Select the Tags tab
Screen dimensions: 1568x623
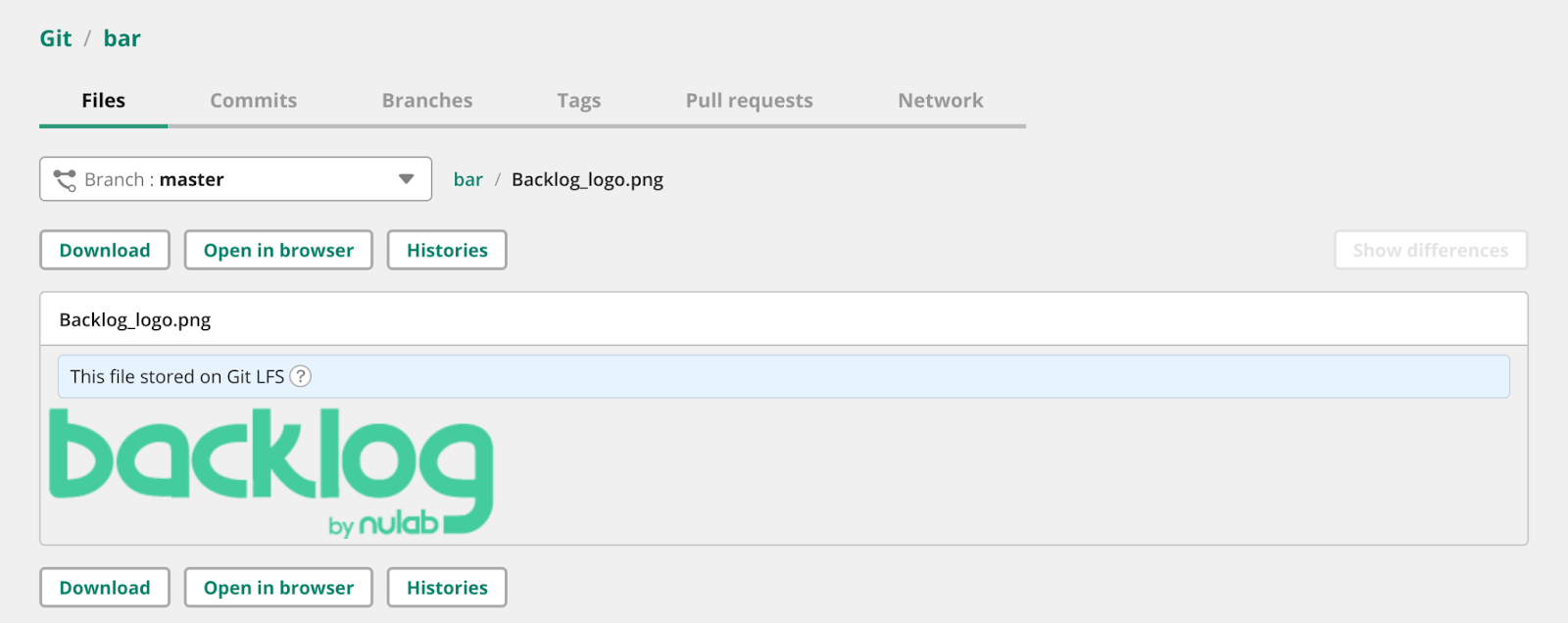[x=578, y=101]
